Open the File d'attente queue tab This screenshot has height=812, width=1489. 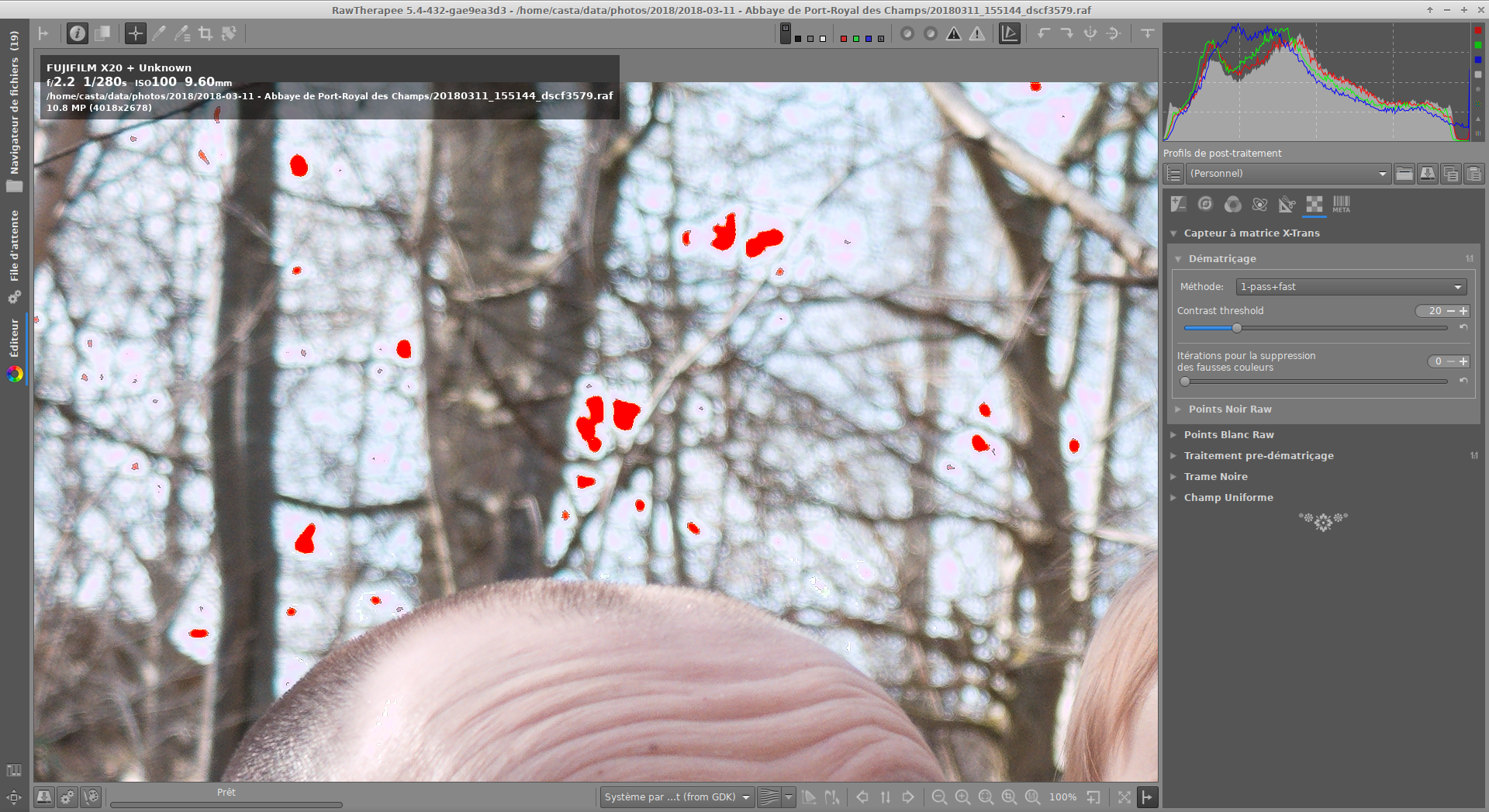click(14, 256)
